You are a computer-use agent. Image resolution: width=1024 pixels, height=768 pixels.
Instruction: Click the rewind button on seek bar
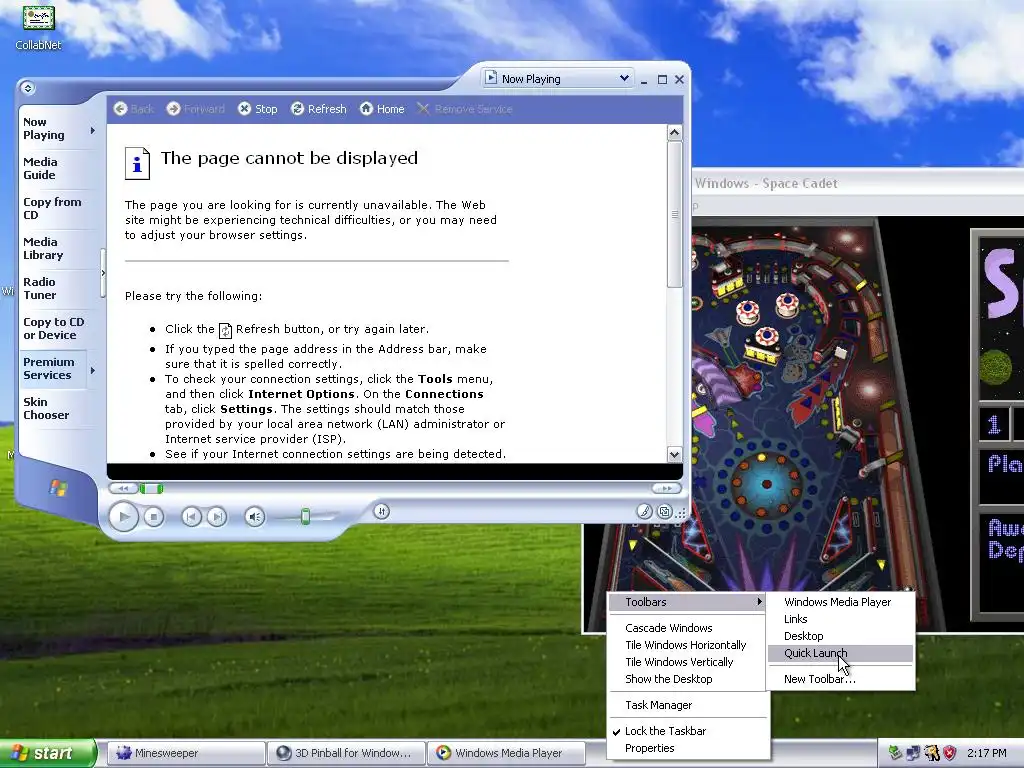pos(123,488)
